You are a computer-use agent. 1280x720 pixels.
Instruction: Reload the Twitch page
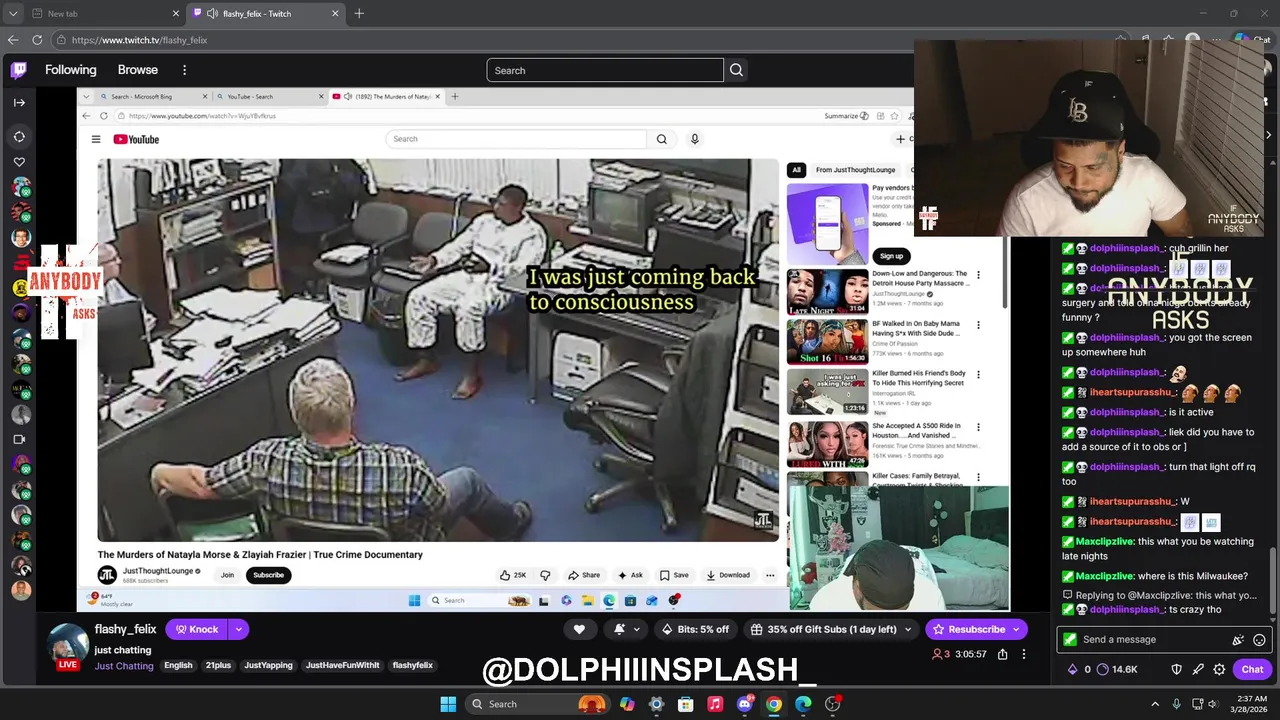coord(37,40)
